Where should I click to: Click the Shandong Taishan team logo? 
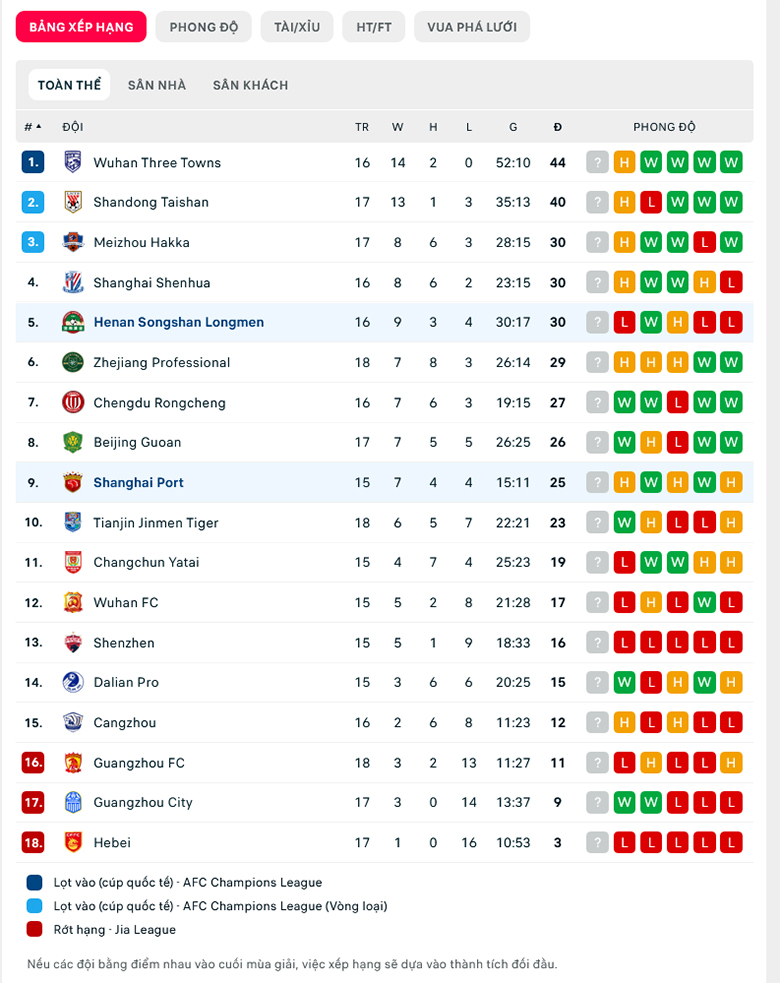coord(73,202)
